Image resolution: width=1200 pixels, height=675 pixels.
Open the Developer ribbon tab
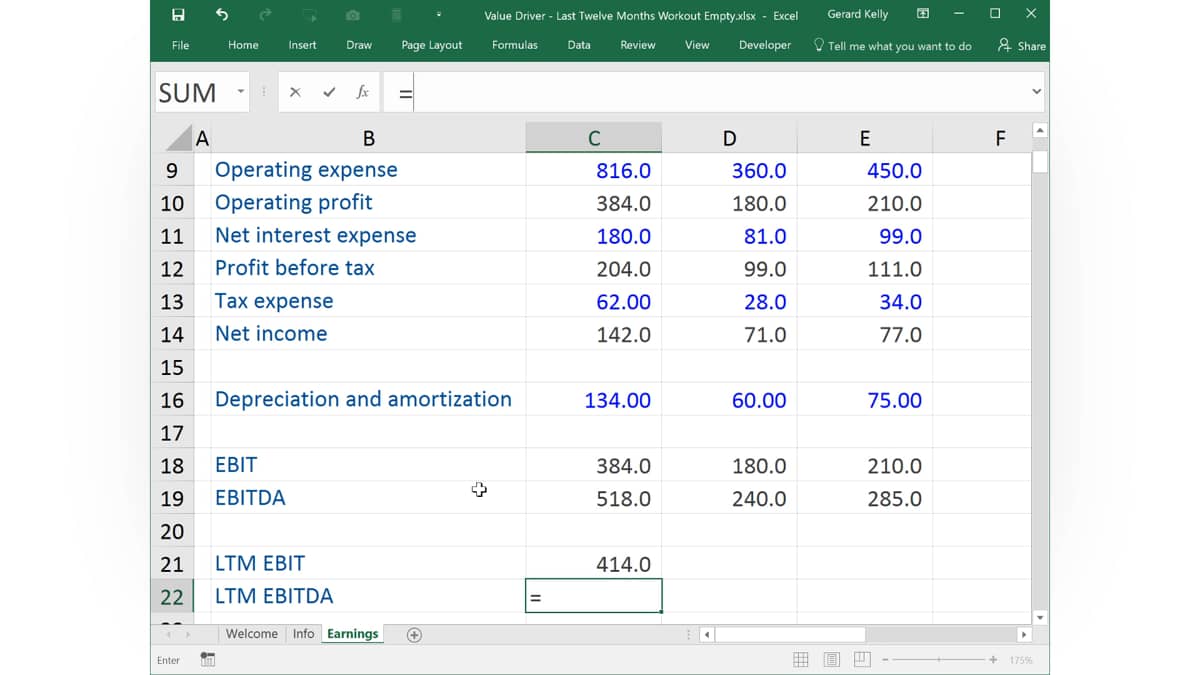tap(765, 45)
